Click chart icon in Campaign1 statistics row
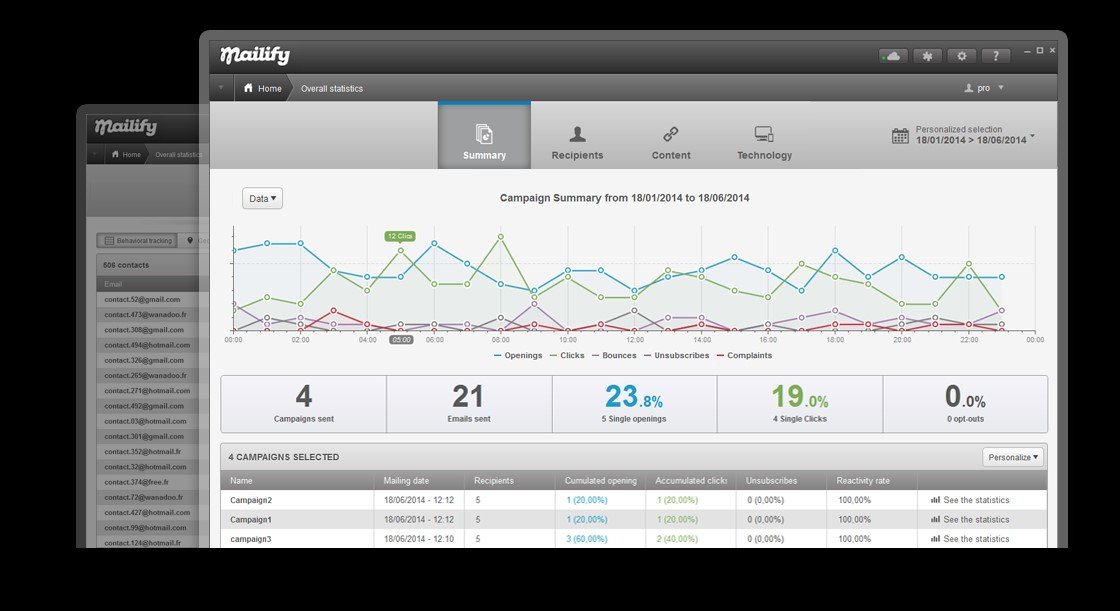Viewport: 1120px width, 611px height. click(935, 520)
